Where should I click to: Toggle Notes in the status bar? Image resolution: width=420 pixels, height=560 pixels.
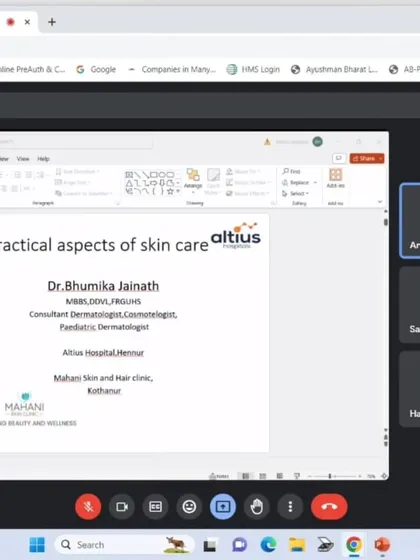219,476
